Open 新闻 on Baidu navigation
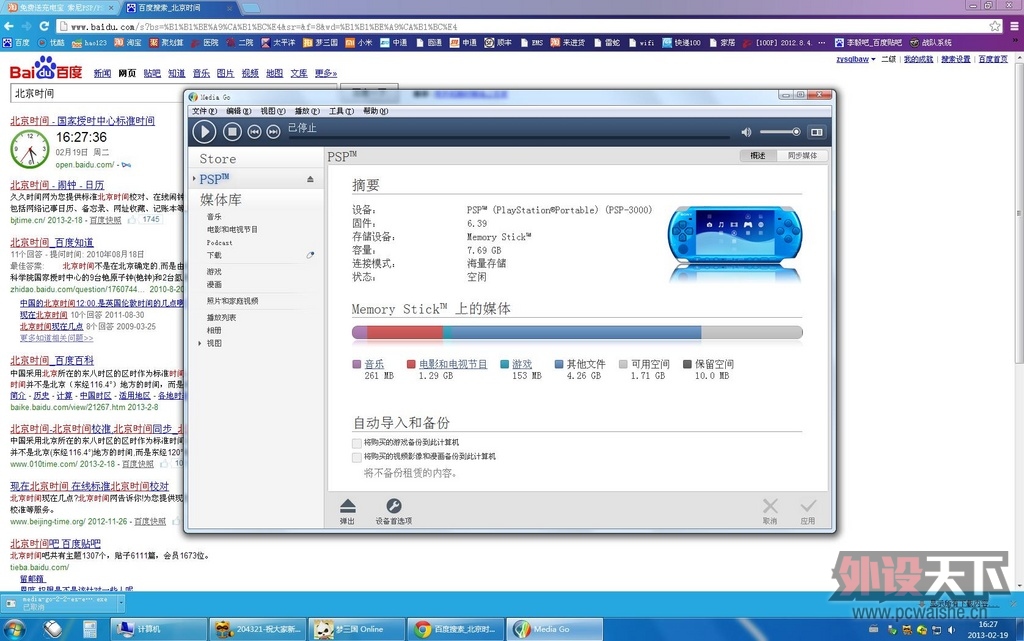 [x=102, y=73]
